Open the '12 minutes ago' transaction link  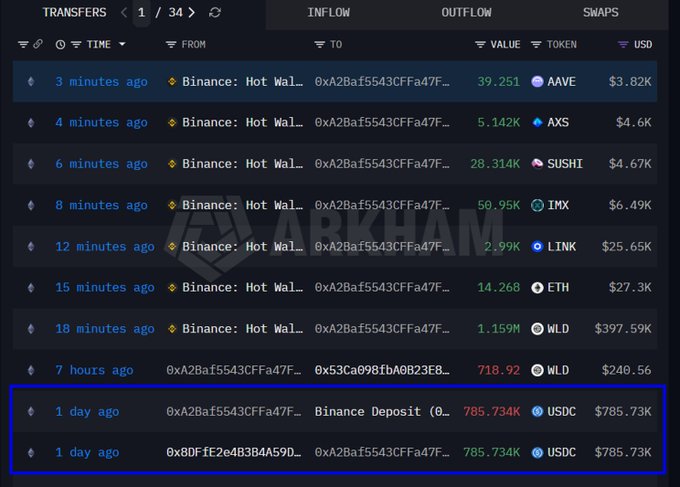coord(105,246)
